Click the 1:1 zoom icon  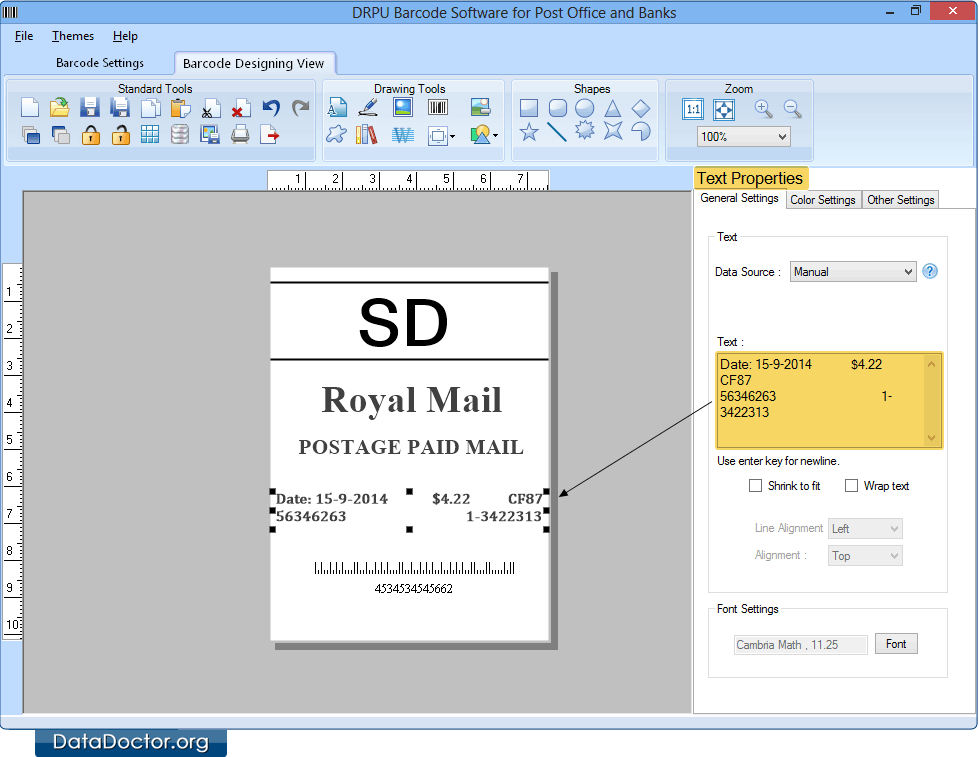(x=693, y=111)
